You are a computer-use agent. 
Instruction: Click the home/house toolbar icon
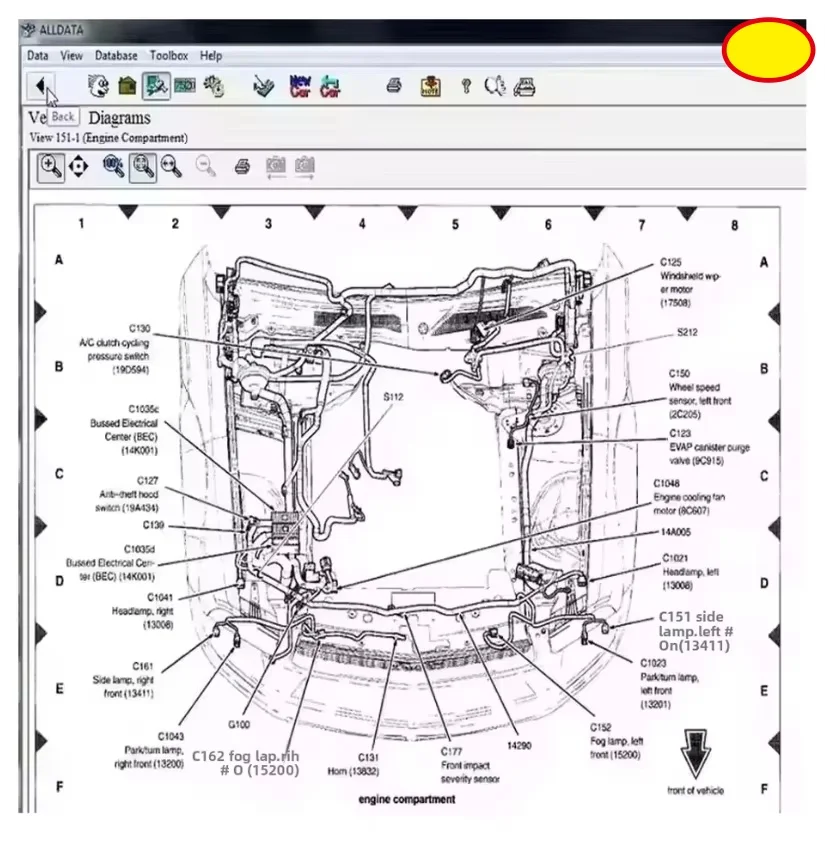pos(127,86)
